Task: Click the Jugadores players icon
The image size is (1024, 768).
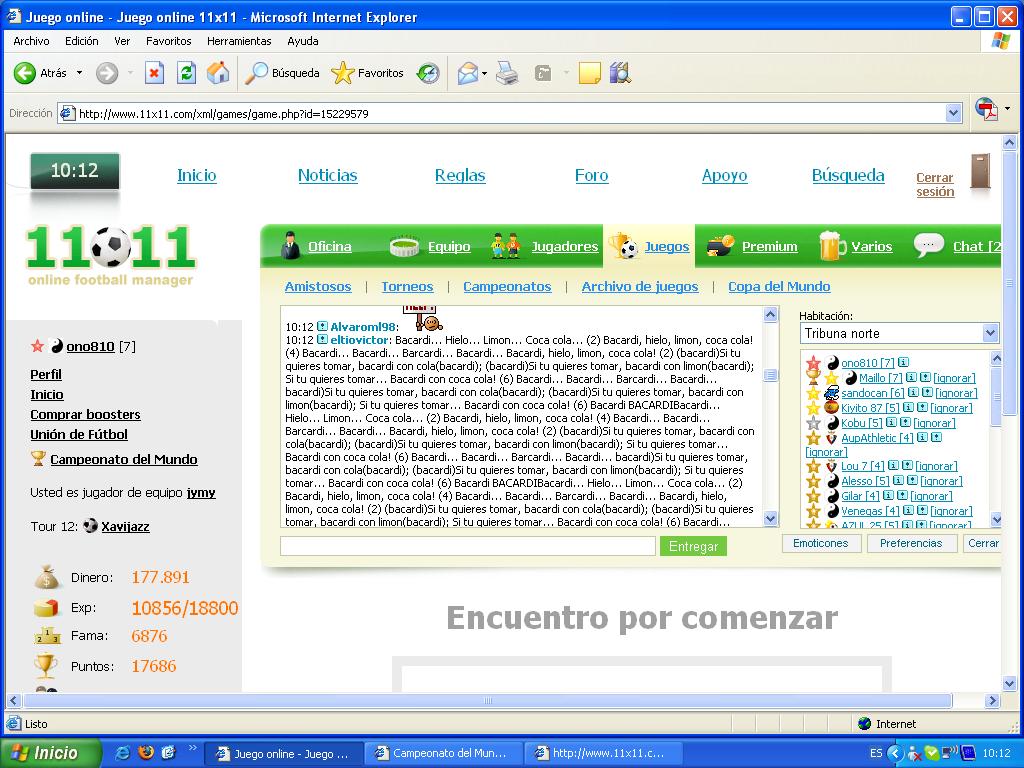Action: (505, 246)
